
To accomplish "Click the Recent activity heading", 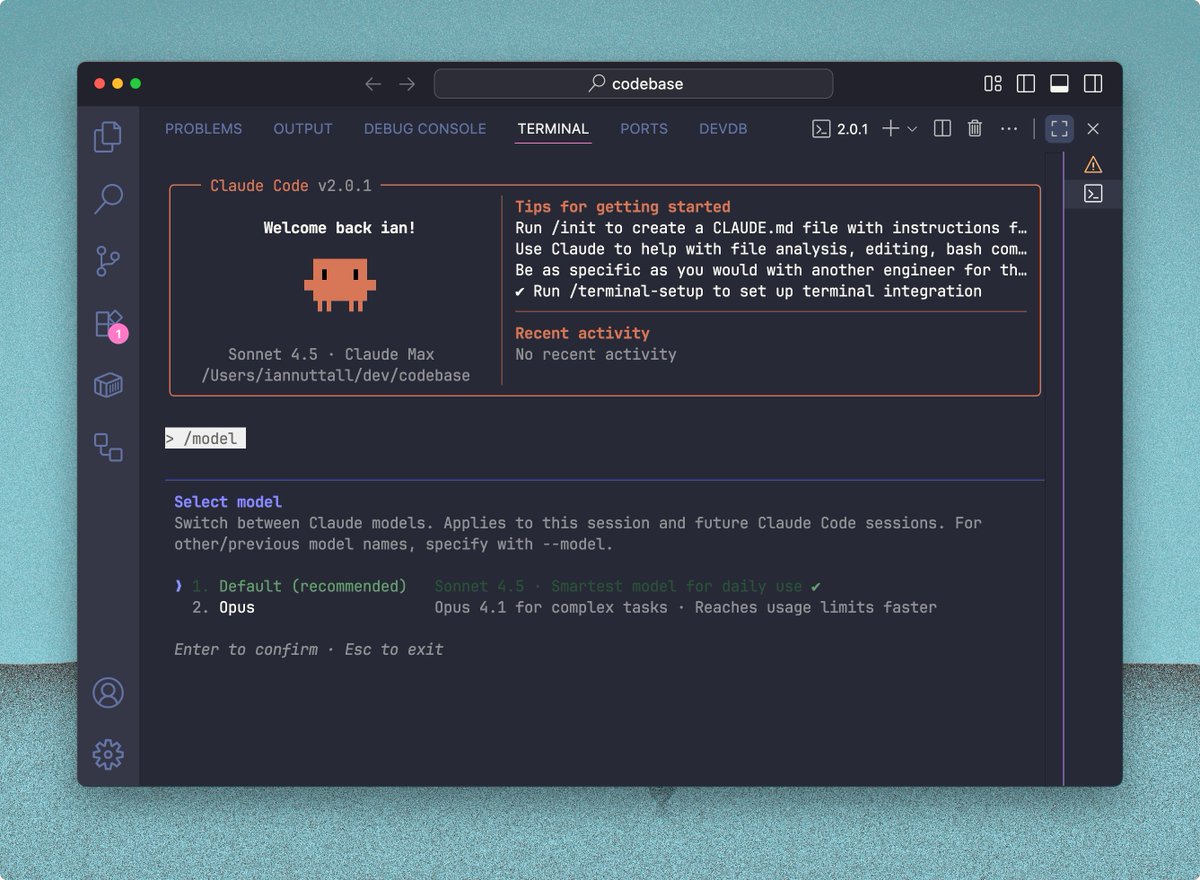I will point(582,333).
